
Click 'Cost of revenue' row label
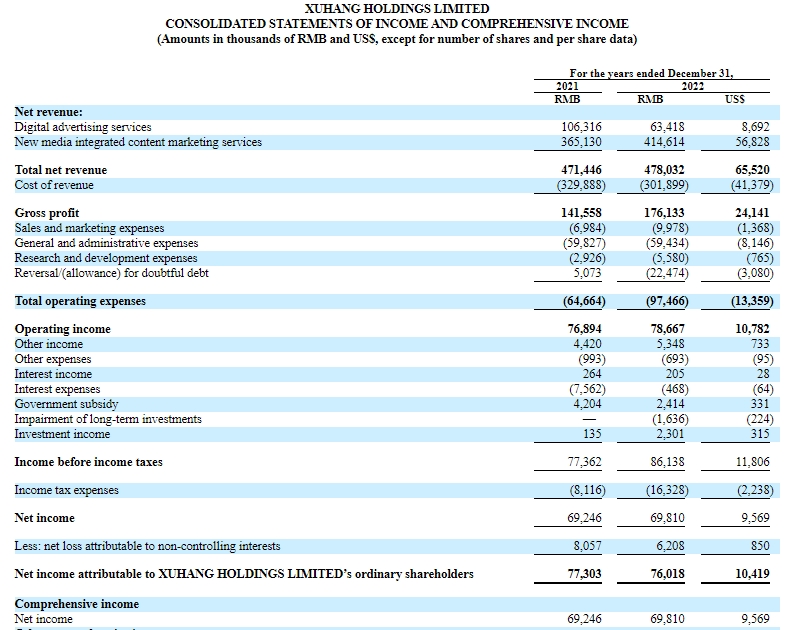pyautogui.click(x=54, y=185)
